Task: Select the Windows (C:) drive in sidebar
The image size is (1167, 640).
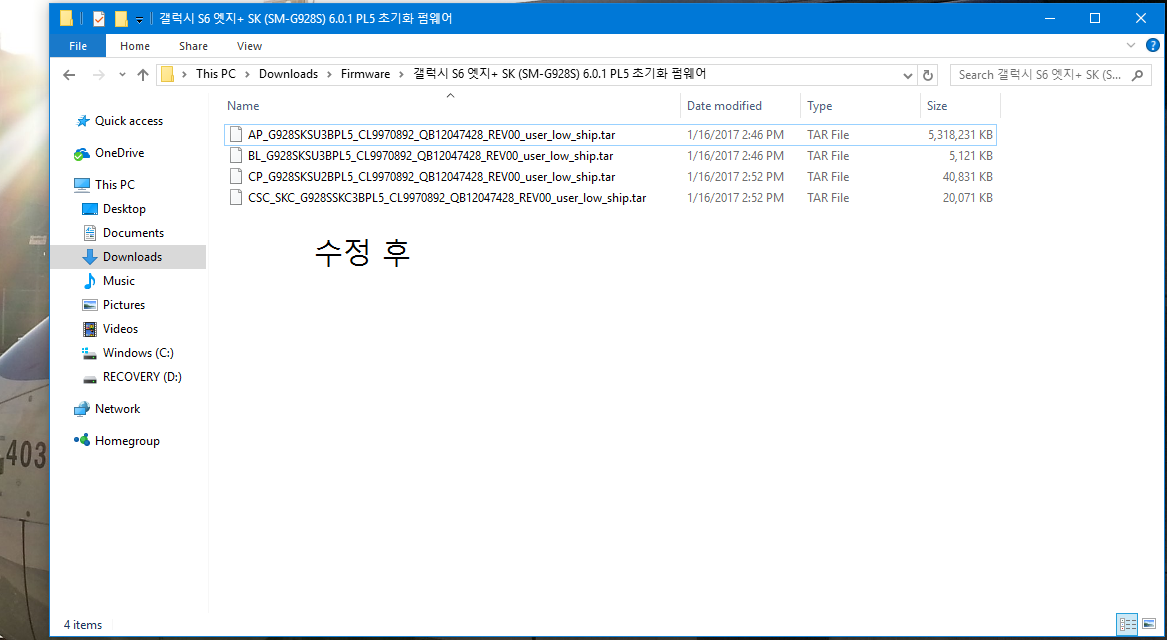Action: coord(138,353)
